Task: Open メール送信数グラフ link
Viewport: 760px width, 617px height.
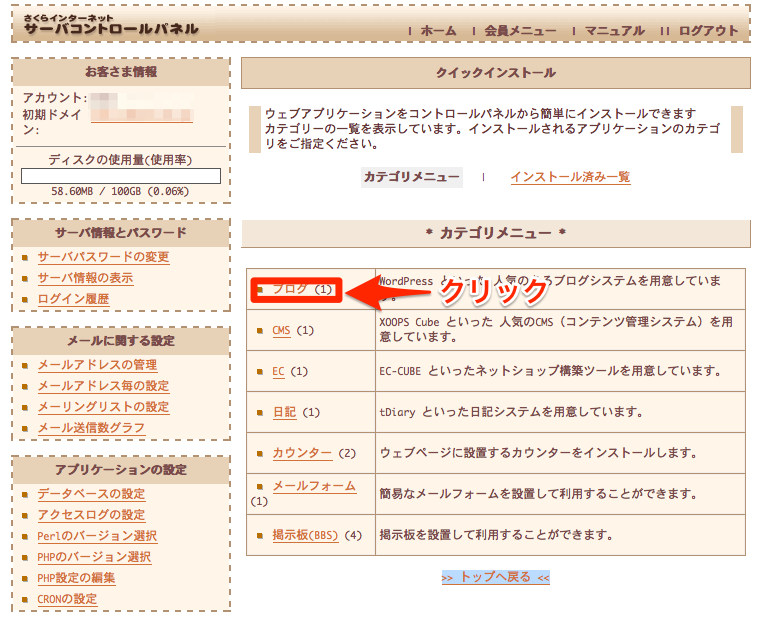Action: (x=91, y=428)
